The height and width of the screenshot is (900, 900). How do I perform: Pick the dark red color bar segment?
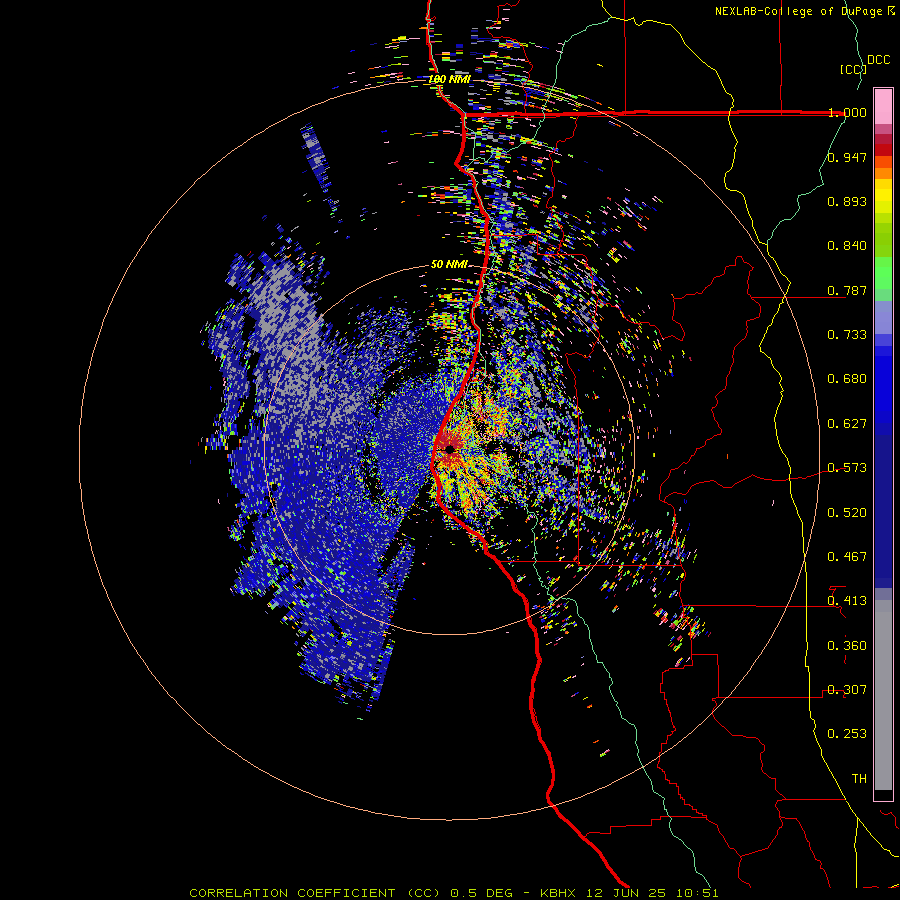pyautogui.click(x=883, y=150)
